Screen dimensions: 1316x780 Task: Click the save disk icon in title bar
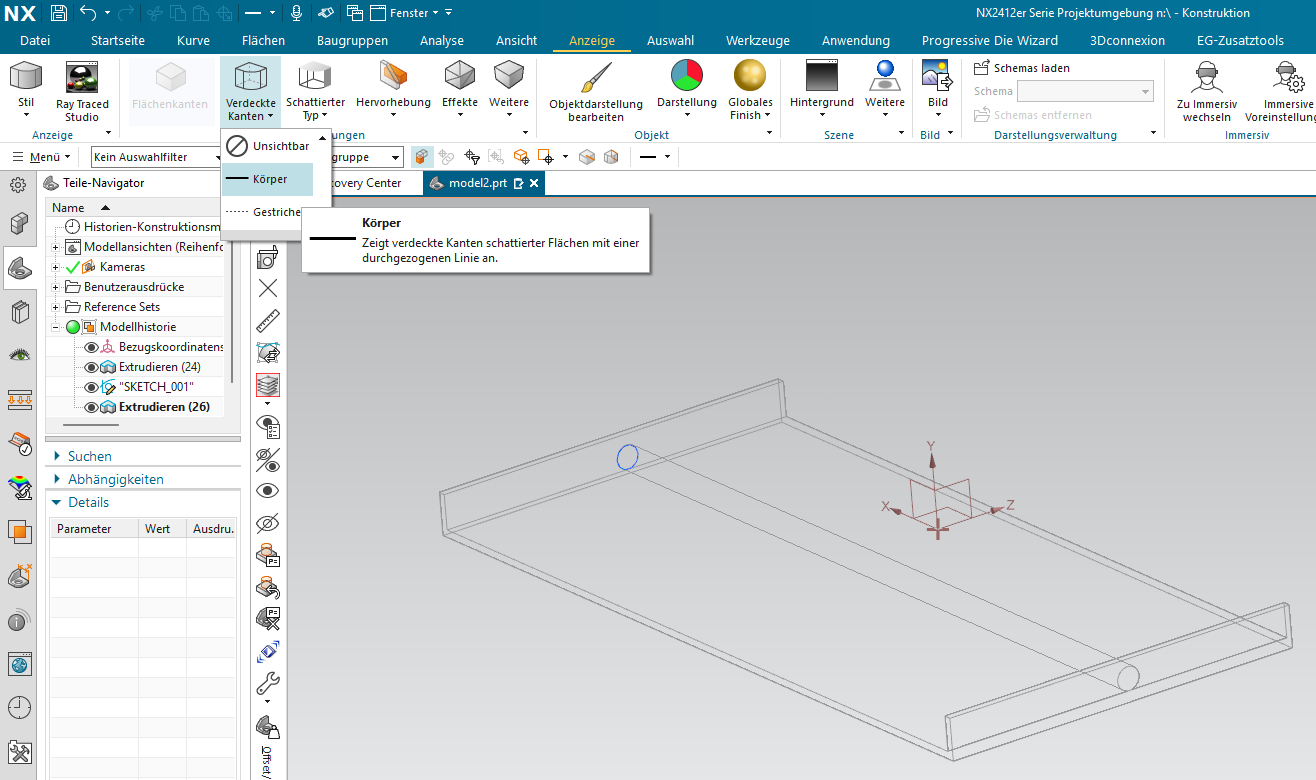click(x=58, y=13)
